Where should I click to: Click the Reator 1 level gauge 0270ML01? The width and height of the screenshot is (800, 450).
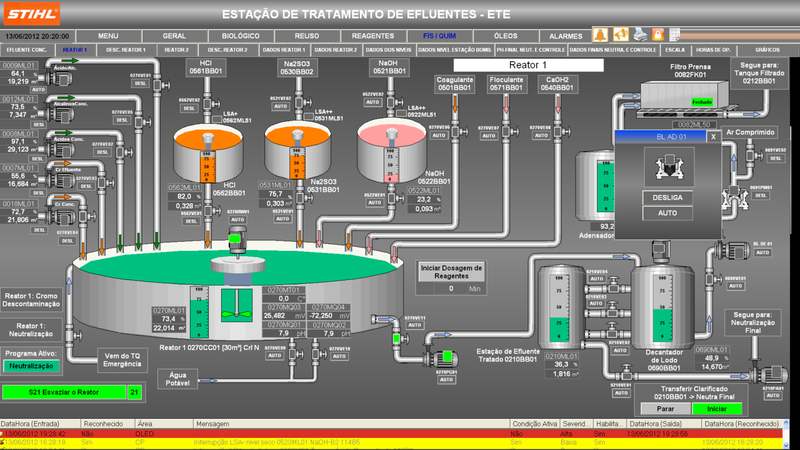[x=199, y=312]
